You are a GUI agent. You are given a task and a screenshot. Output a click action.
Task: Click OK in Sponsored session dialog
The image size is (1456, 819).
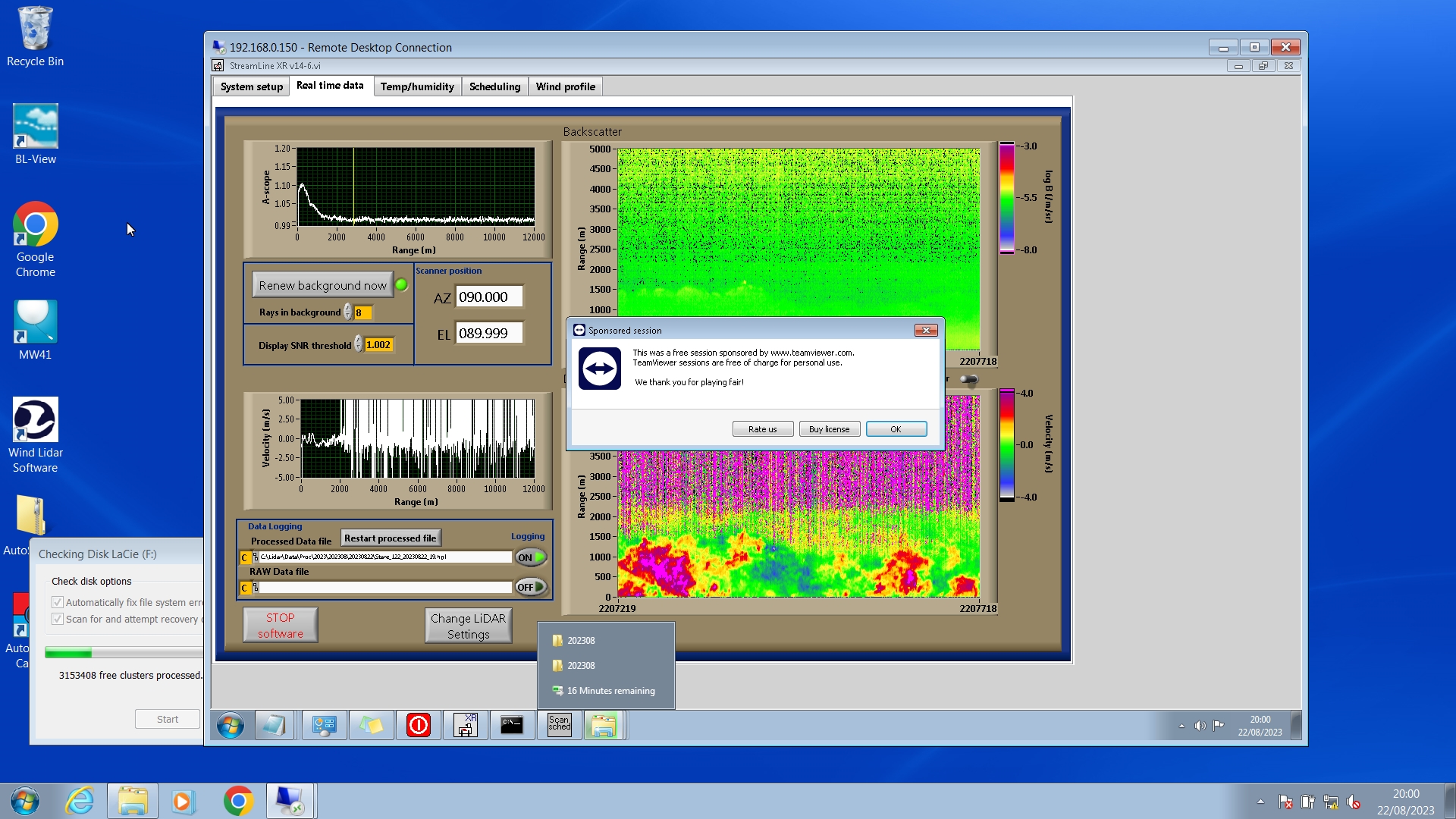pyautogui.click(x=896, y=429)
